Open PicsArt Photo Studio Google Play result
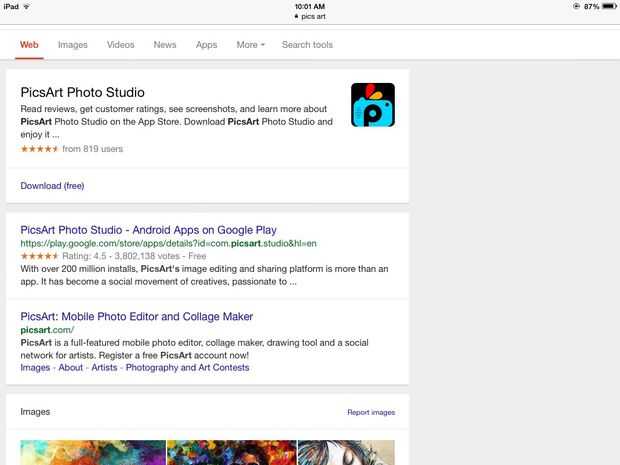Screen dimensions: 620x465 click(x=148, y=230)
